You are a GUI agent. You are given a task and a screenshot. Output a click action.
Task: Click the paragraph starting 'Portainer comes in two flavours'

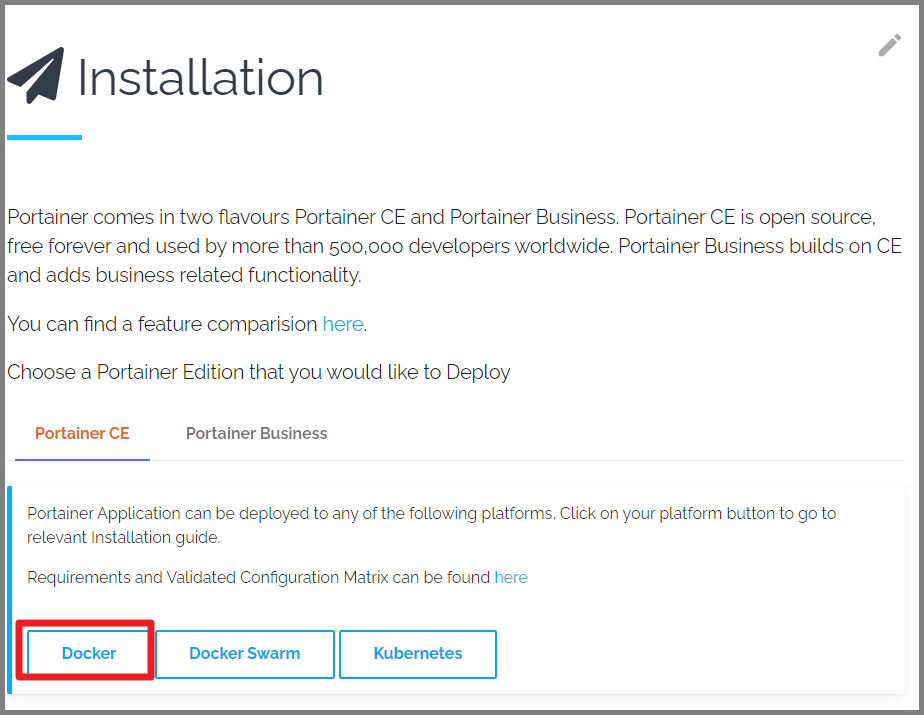[454, 246]
